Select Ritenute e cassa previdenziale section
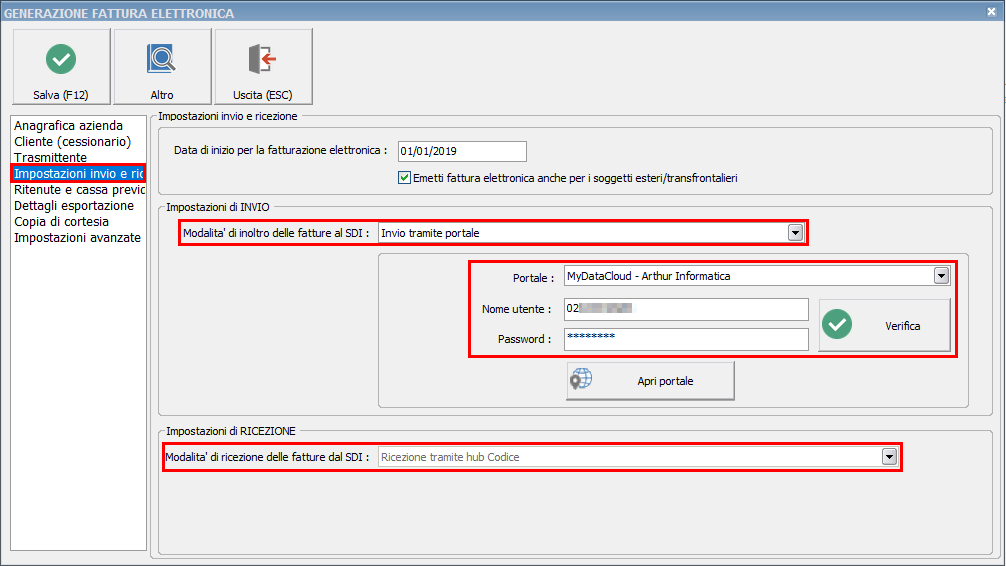Image resolution: width=1006 pixels, height=566 pixels. [x=79, y=190]
